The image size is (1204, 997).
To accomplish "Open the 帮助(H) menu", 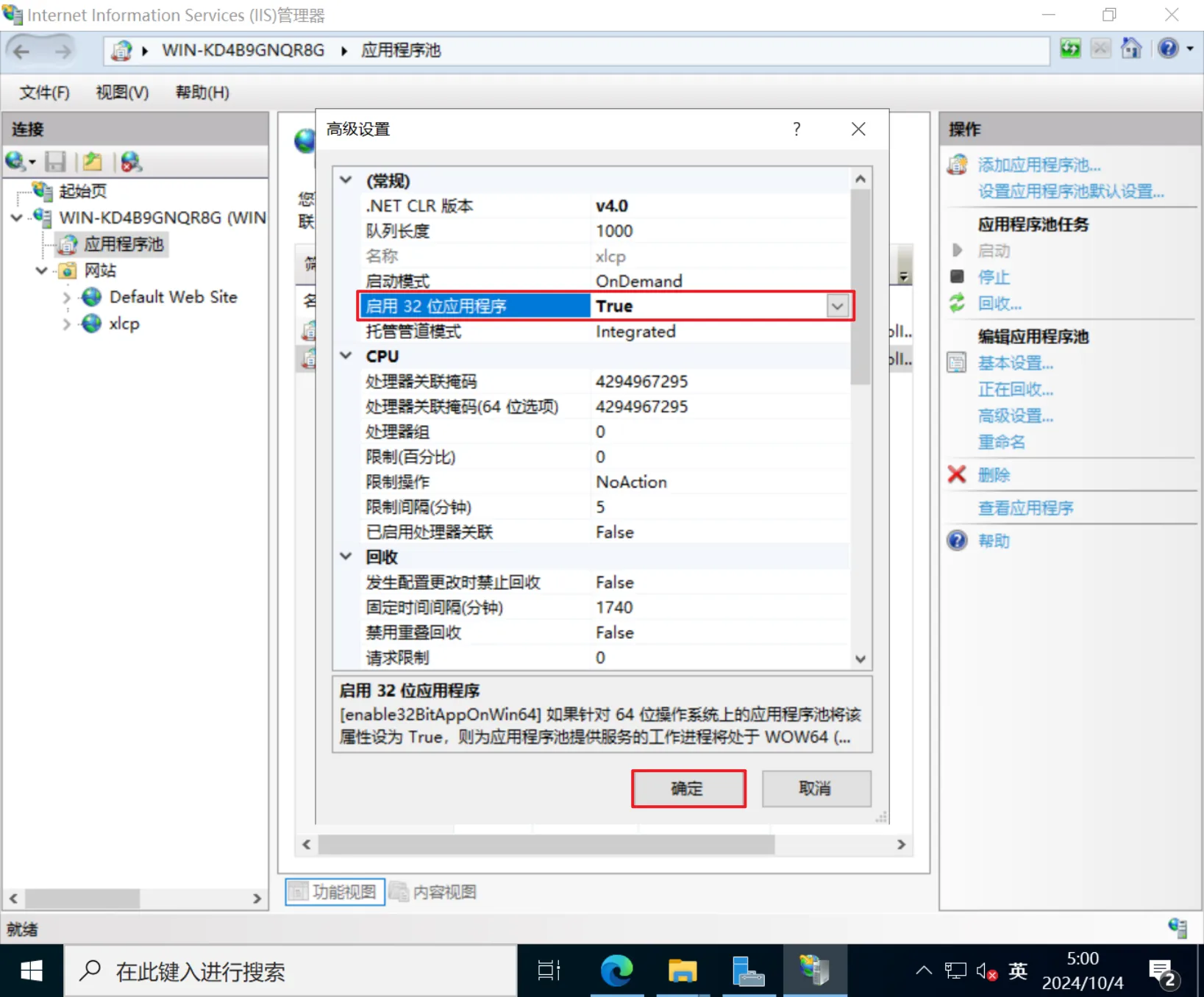I will point(202,93).
